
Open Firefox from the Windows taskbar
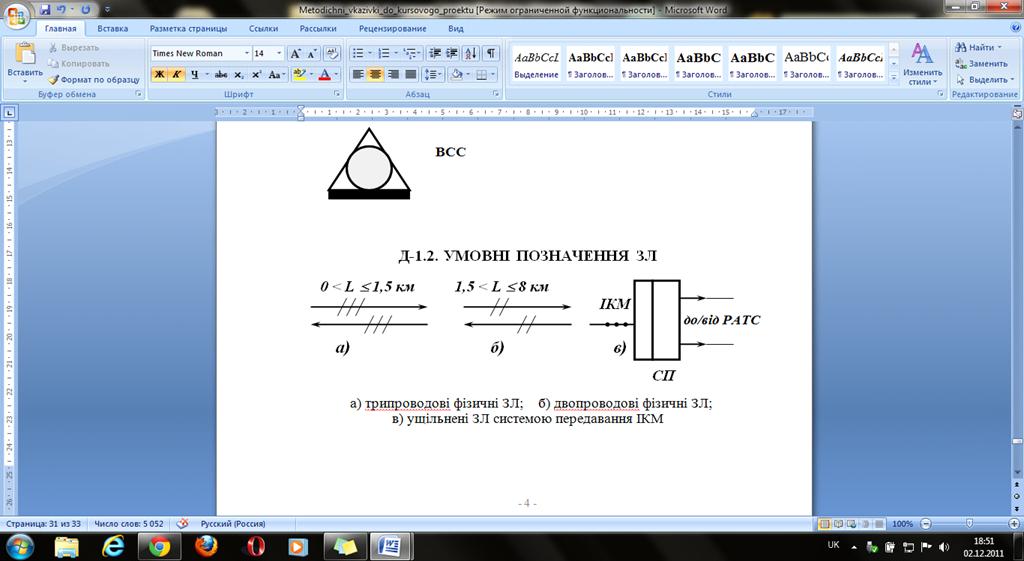[x=207, y=546]
